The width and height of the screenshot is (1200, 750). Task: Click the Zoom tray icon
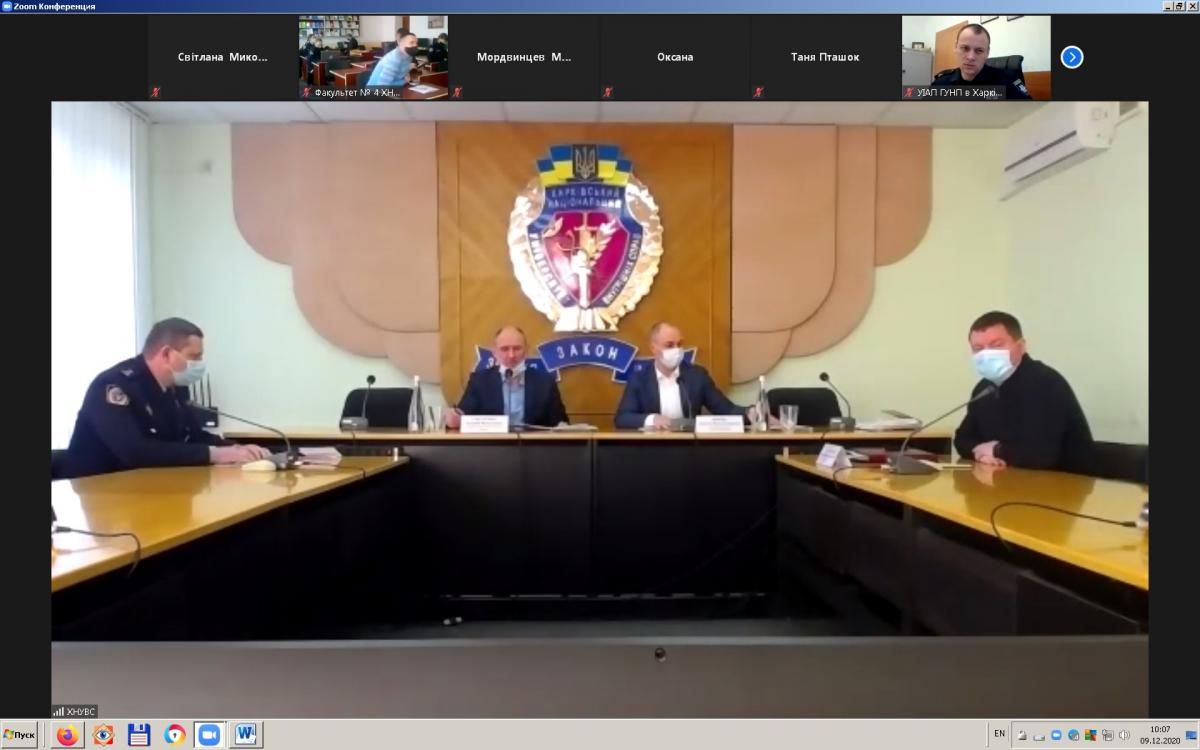tap(1056, 735)
